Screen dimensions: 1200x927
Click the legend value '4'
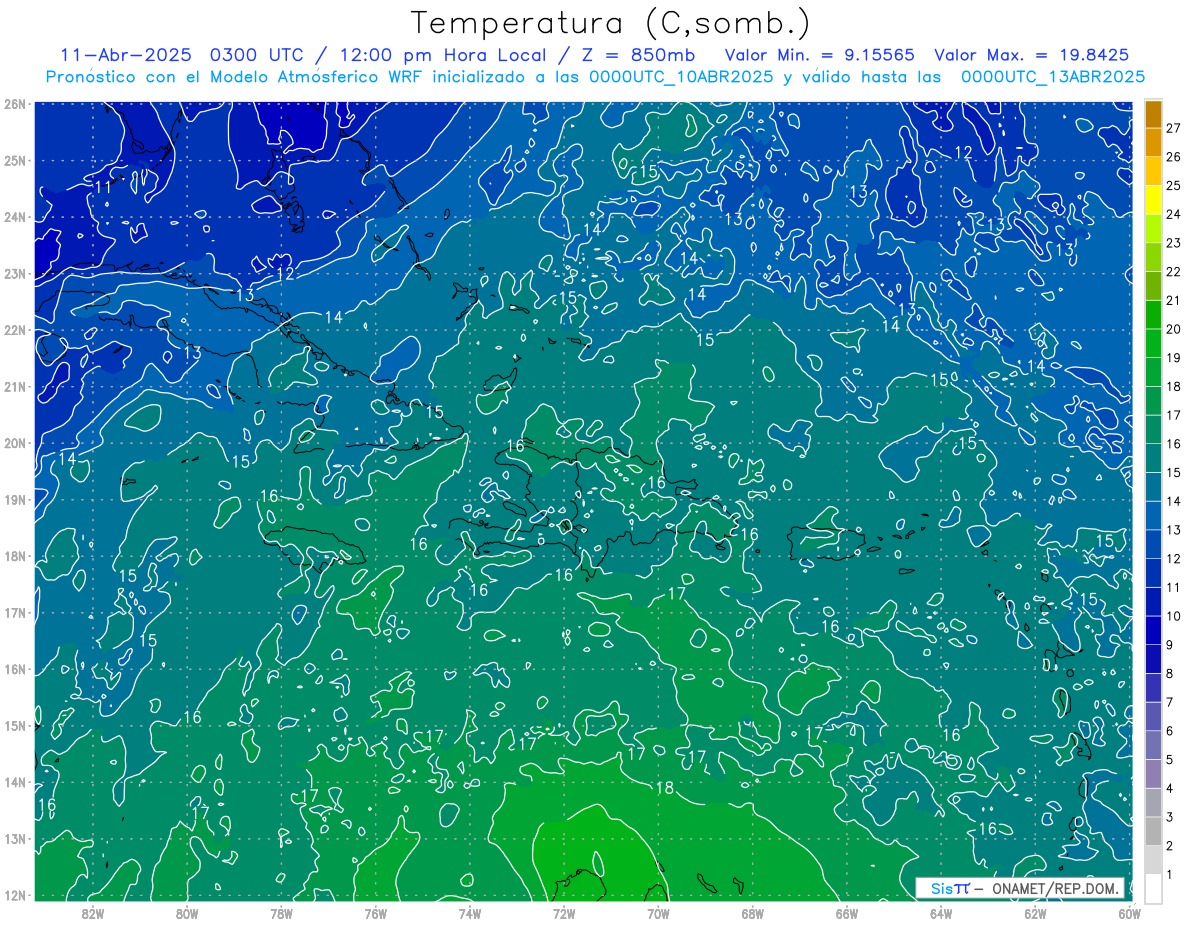click(x=1170, y=789)
